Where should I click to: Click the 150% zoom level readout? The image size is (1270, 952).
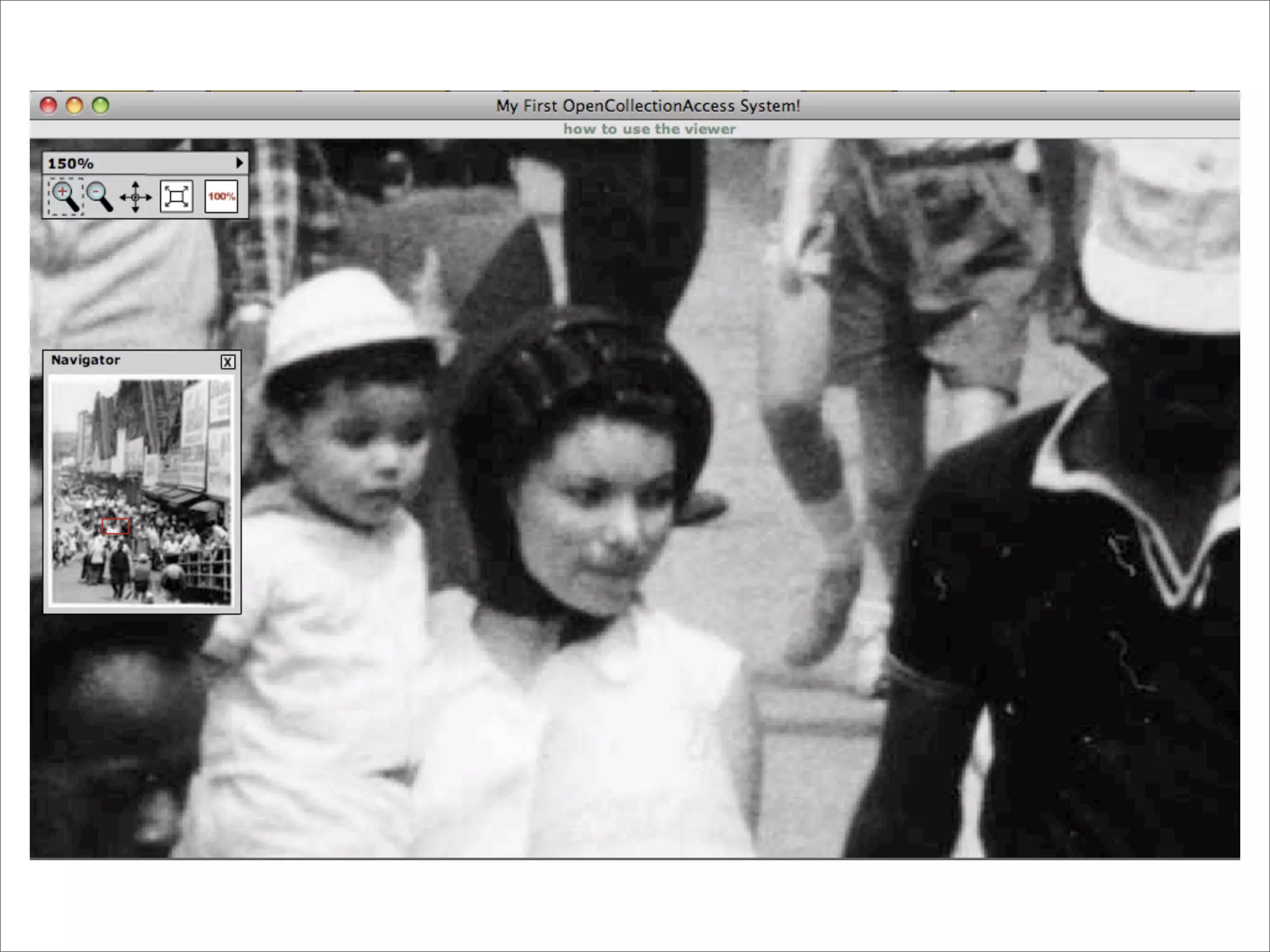pyautogui.click(x=71, y=164)
